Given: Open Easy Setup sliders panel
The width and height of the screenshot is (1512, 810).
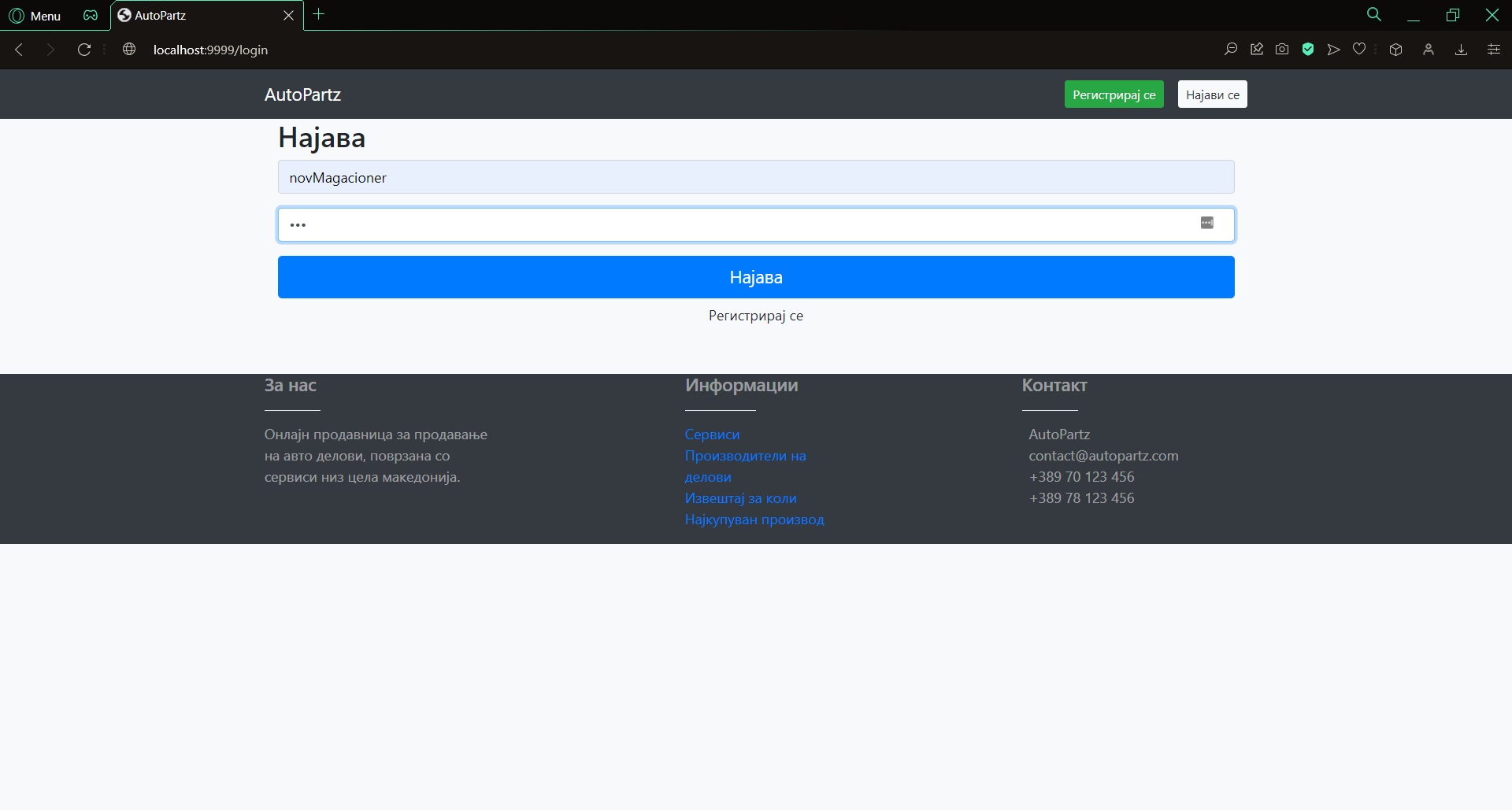Looking at the screenshot, I should click(x=1493, y=50).
